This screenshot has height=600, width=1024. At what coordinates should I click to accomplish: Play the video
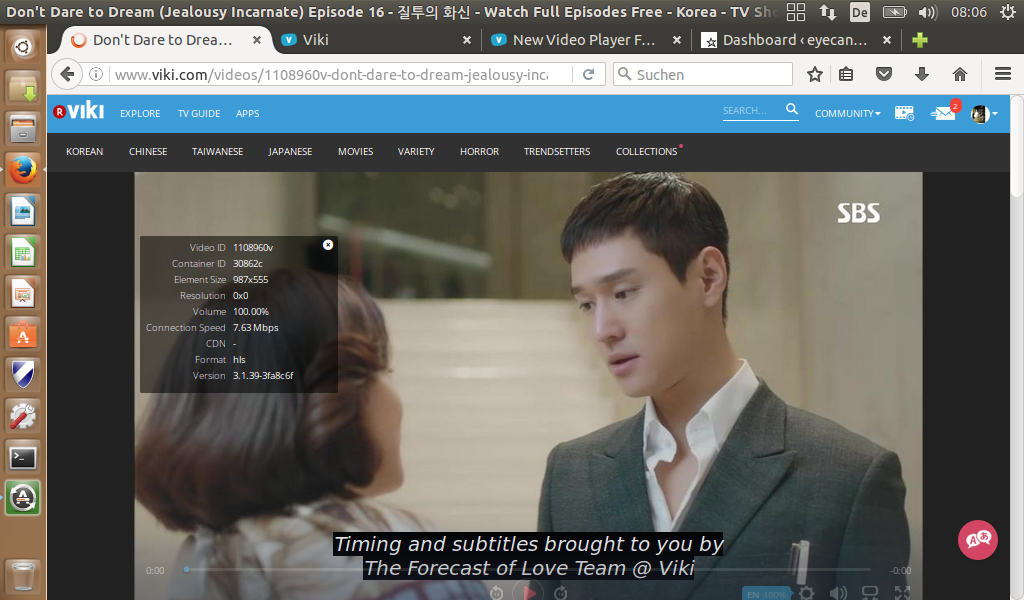528,592
